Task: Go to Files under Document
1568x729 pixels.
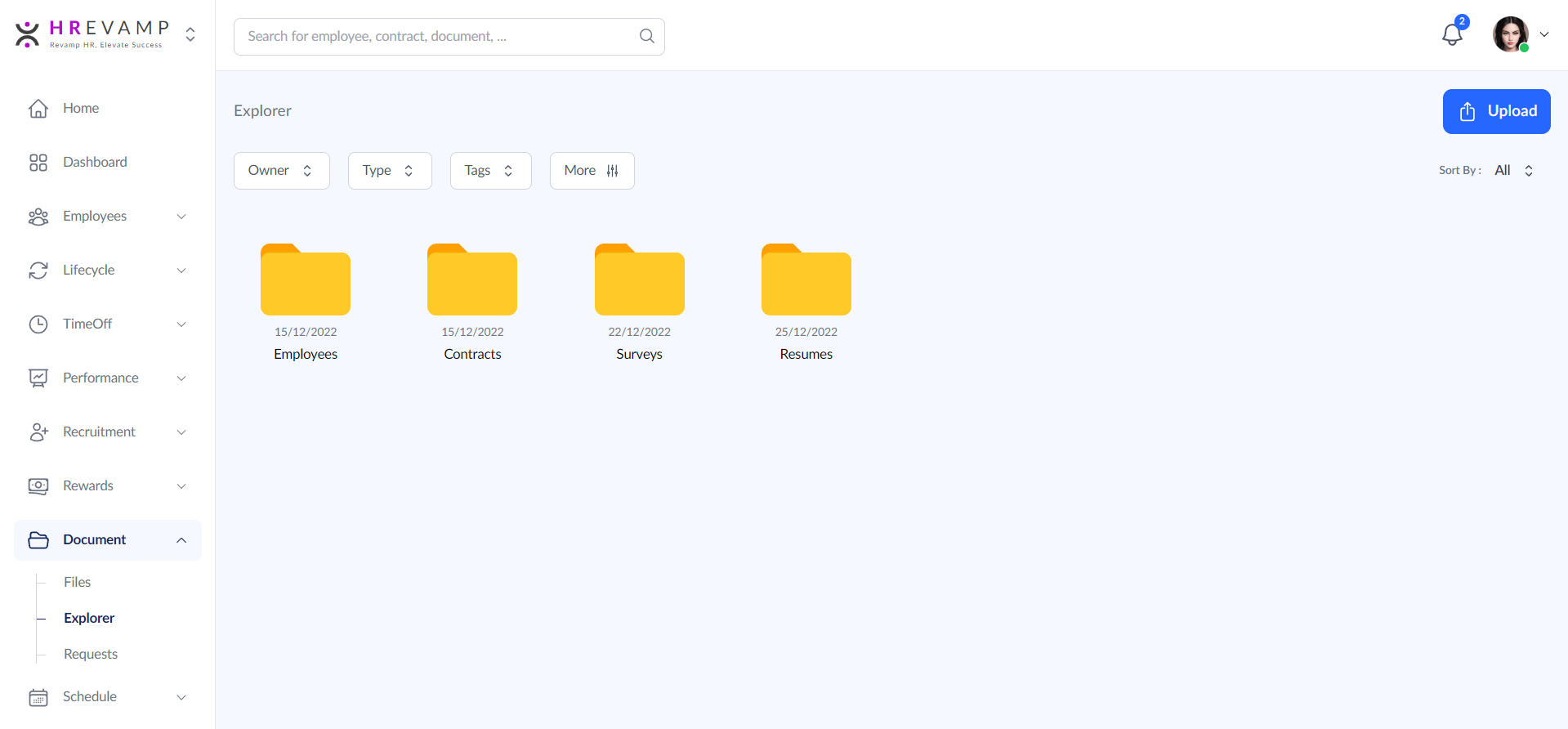Action: click(x=78, y=583)
